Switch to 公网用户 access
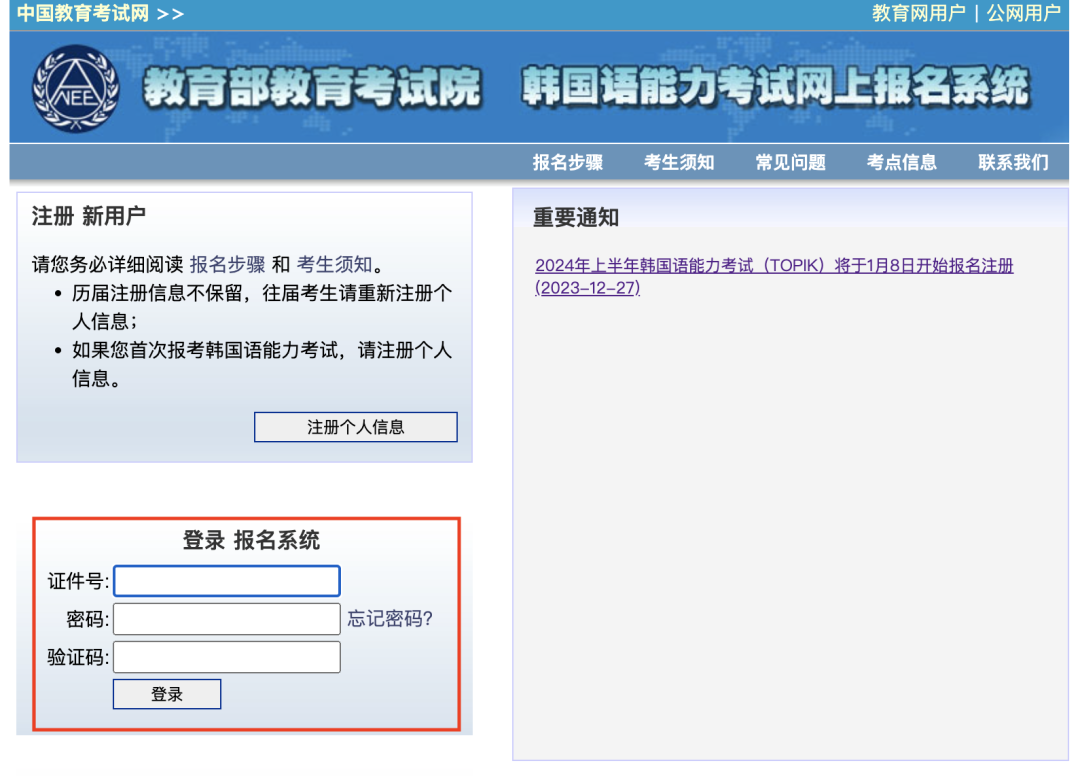This screenshot has height=776, width=1080. [x=1024, y=13]
